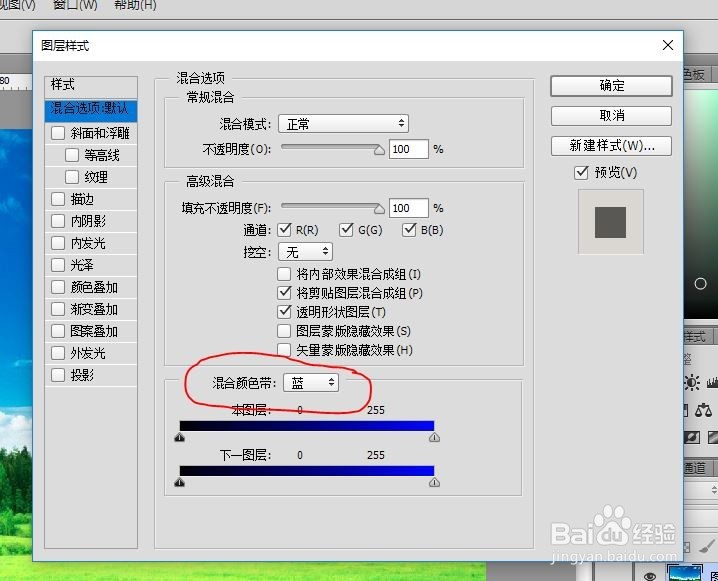Open the 窗口(W) menu

pyautogui.click(x=75, y=5)
